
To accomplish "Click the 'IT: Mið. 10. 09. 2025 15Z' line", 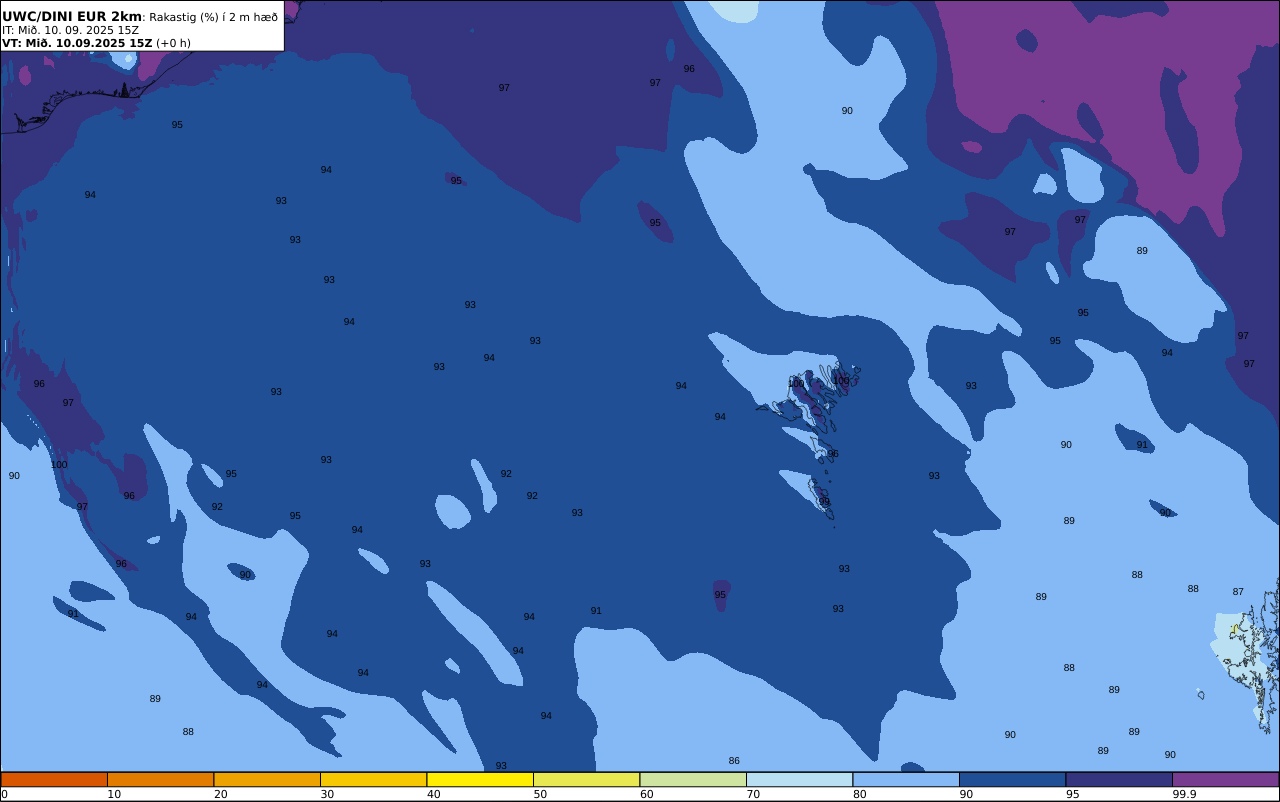I will pos(70,30).
